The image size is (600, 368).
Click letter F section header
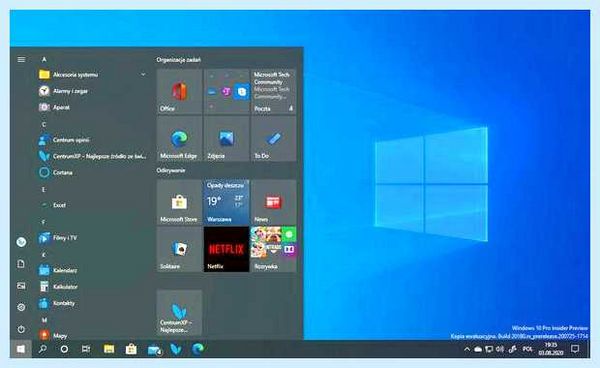(44, 222)
